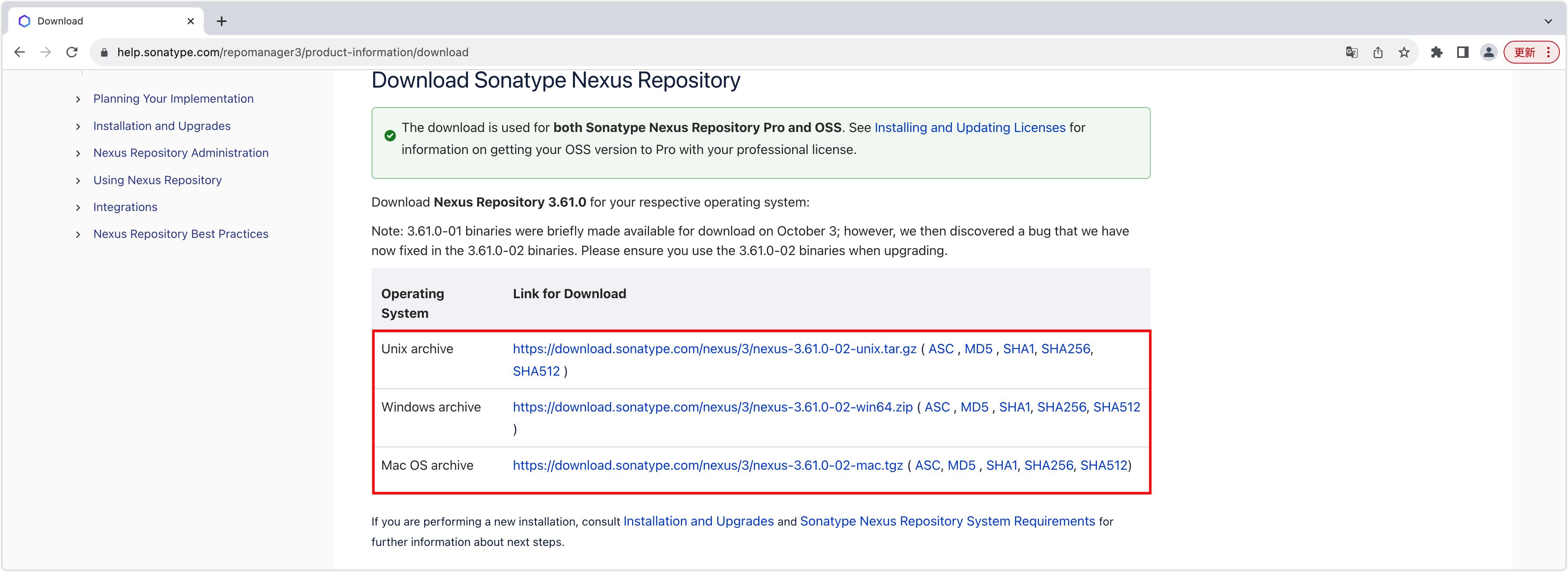Reload the page
This screenshot has height=572, width=1568.
[x=72, y=52]
